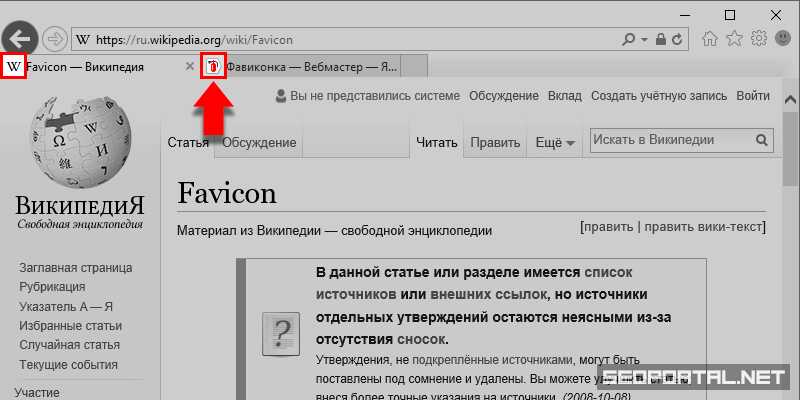The image size is (800, 400).
Task: Click the Forward navigation arrow
Action: click(55, 40)
